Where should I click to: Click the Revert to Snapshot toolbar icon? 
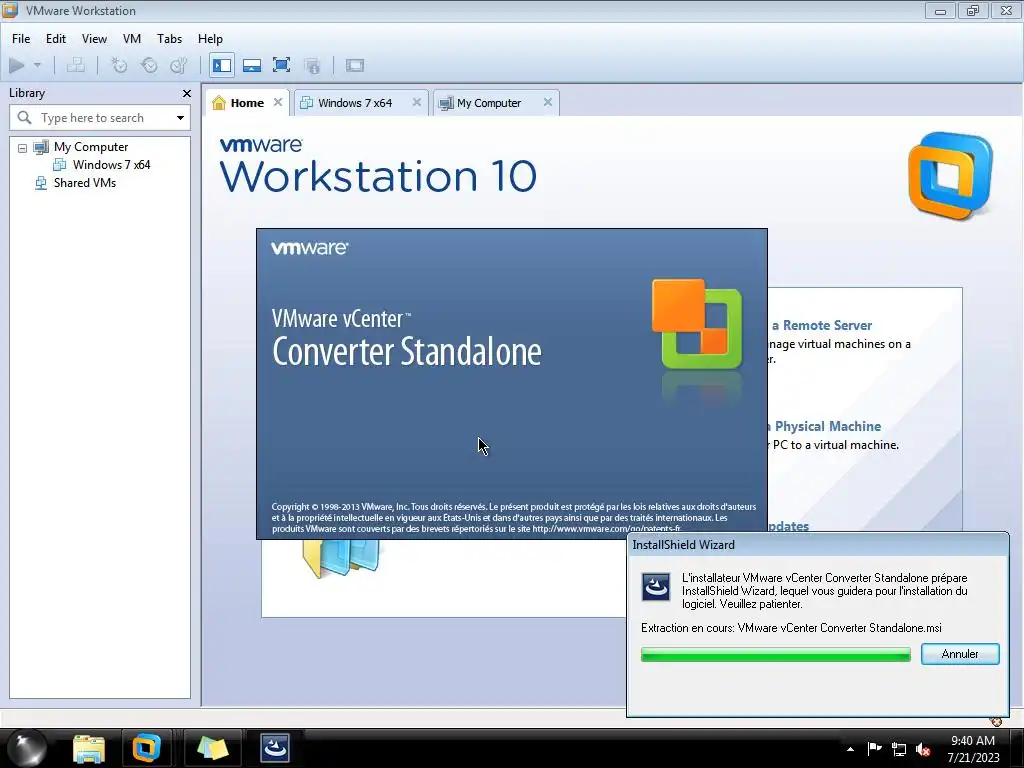click(x=149, y=65)
